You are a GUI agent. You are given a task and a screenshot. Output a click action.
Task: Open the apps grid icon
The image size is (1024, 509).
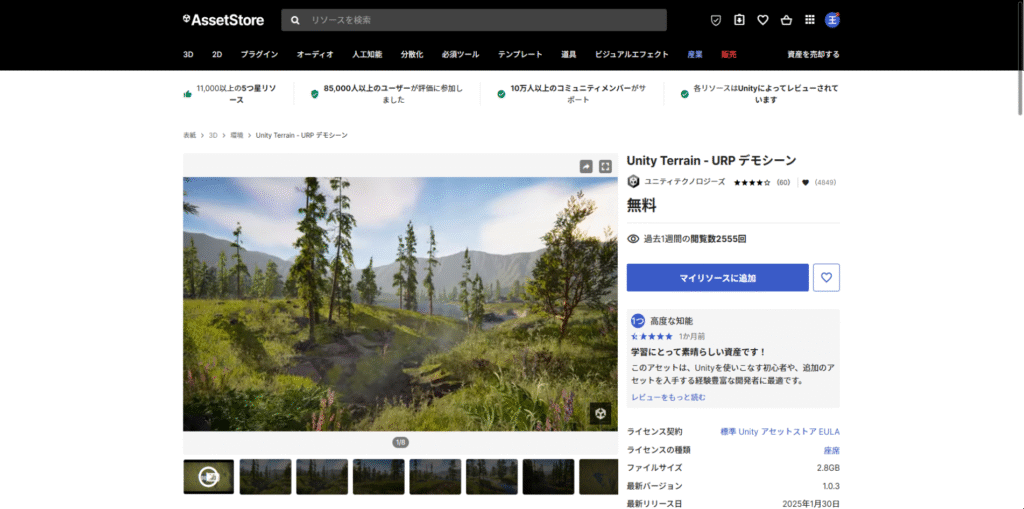pos(810,20)
